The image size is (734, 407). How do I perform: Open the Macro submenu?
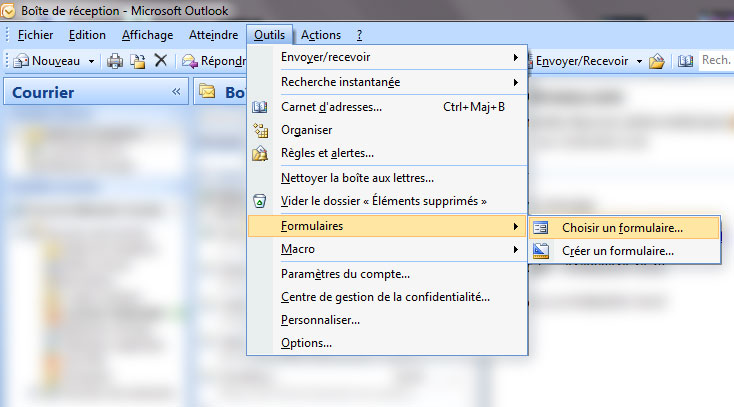(x=387, y=249)
